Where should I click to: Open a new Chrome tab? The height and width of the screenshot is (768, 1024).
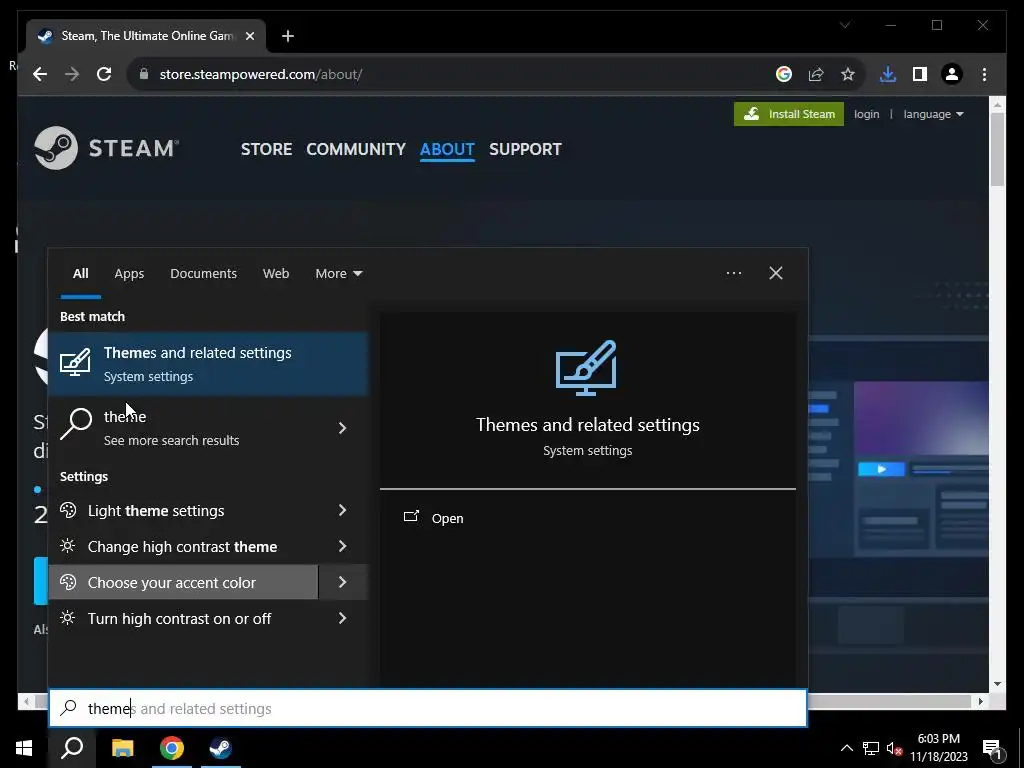point(288,36)
